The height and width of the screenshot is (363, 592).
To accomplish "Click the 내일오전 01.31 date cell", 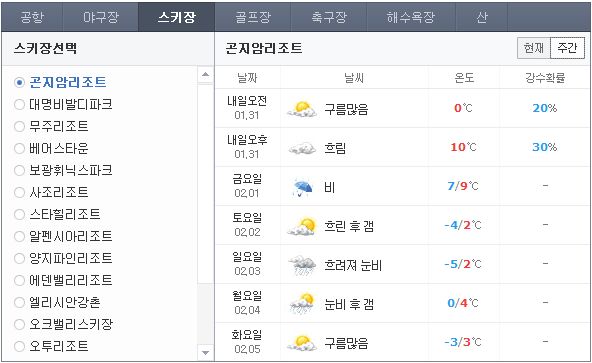I will pos(247,108).
